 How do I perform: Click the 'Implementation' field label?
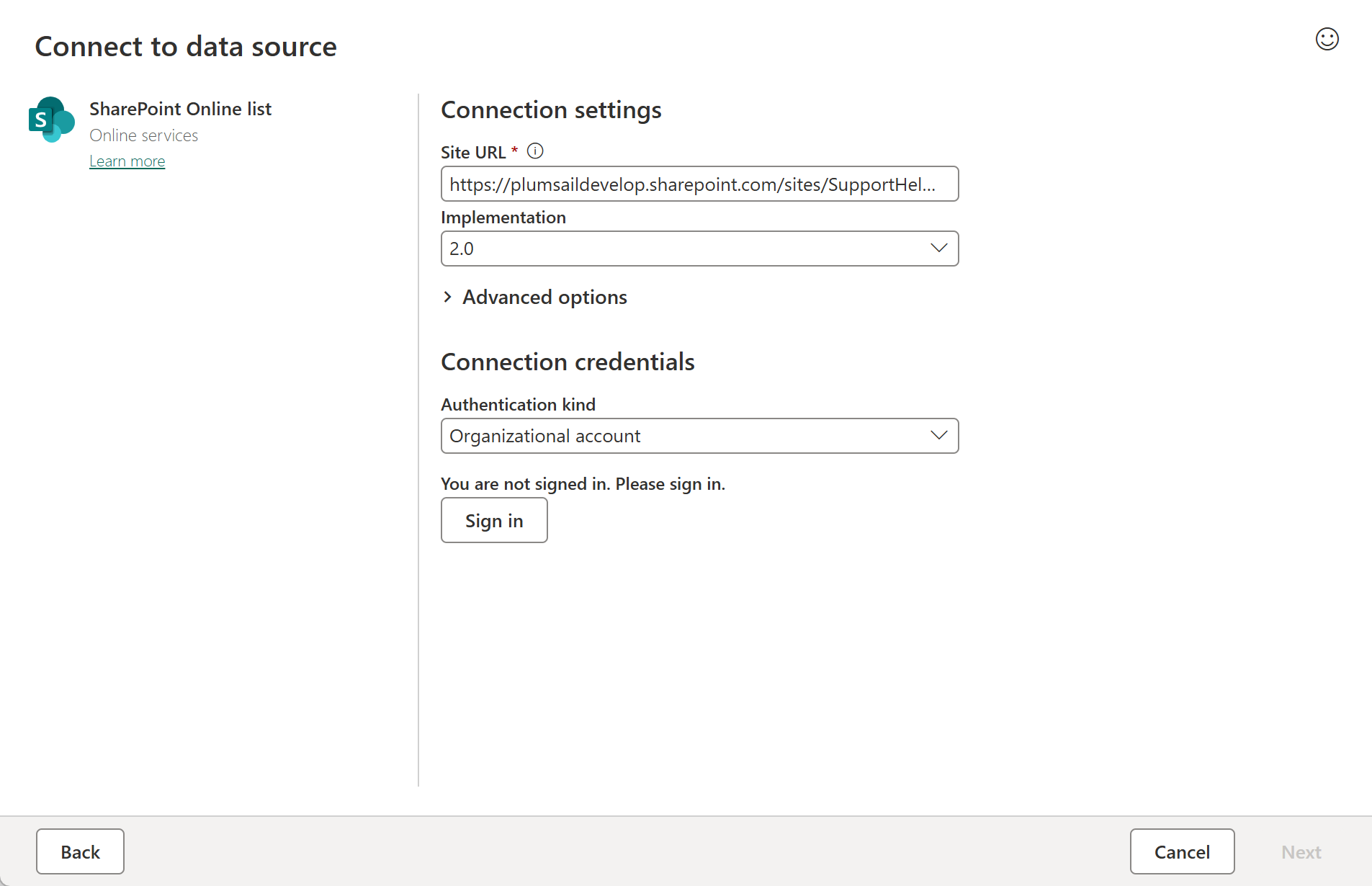(x=503, y=218)
